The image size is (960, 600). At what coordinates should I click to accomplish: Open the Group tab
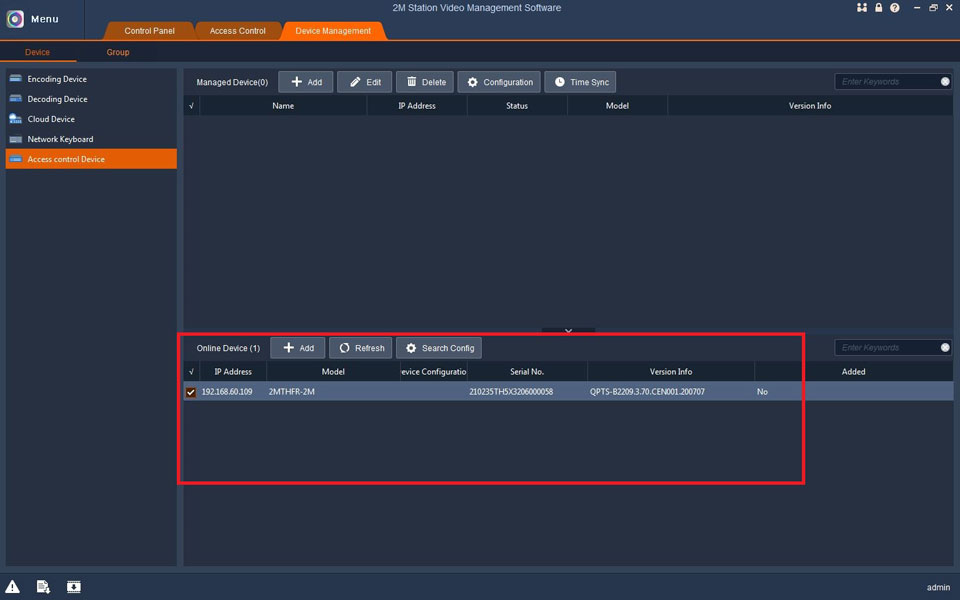(118, 52)
